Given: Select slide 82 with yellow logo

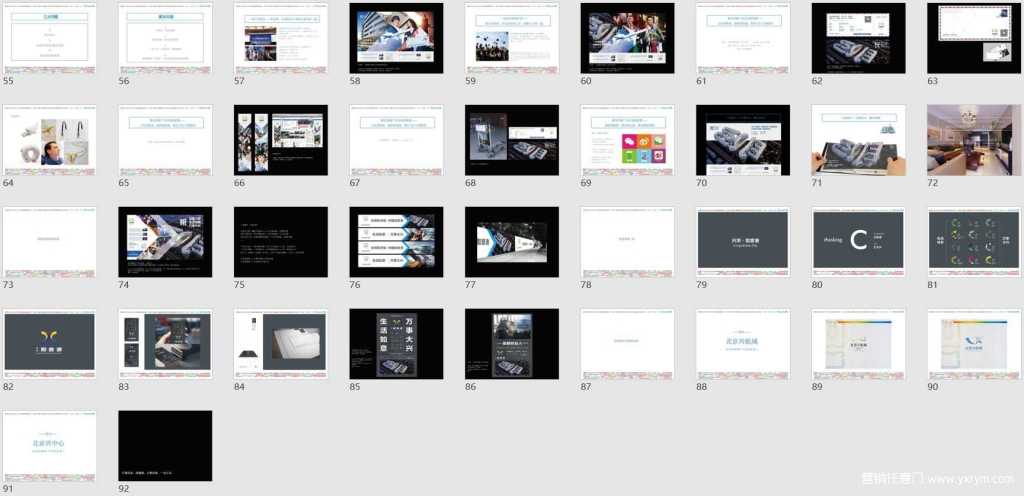Looking at the screenshot, I should [x=49, y=343].
